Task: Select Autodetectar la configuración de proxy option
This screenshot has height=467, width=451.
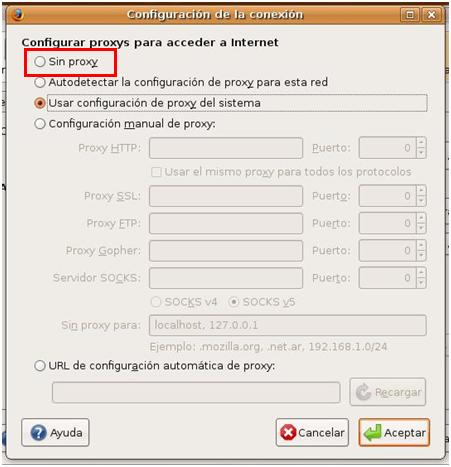Action: pyautogui.click(x=40, y=82)
